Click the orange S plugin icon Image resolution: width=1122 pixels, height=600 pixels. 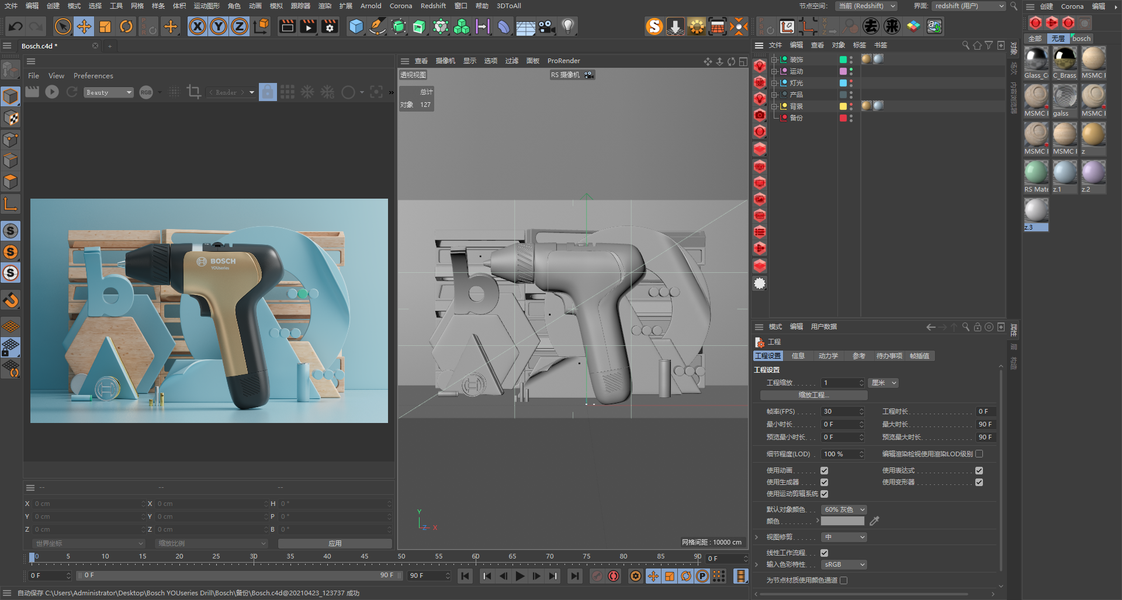point(654,26)
